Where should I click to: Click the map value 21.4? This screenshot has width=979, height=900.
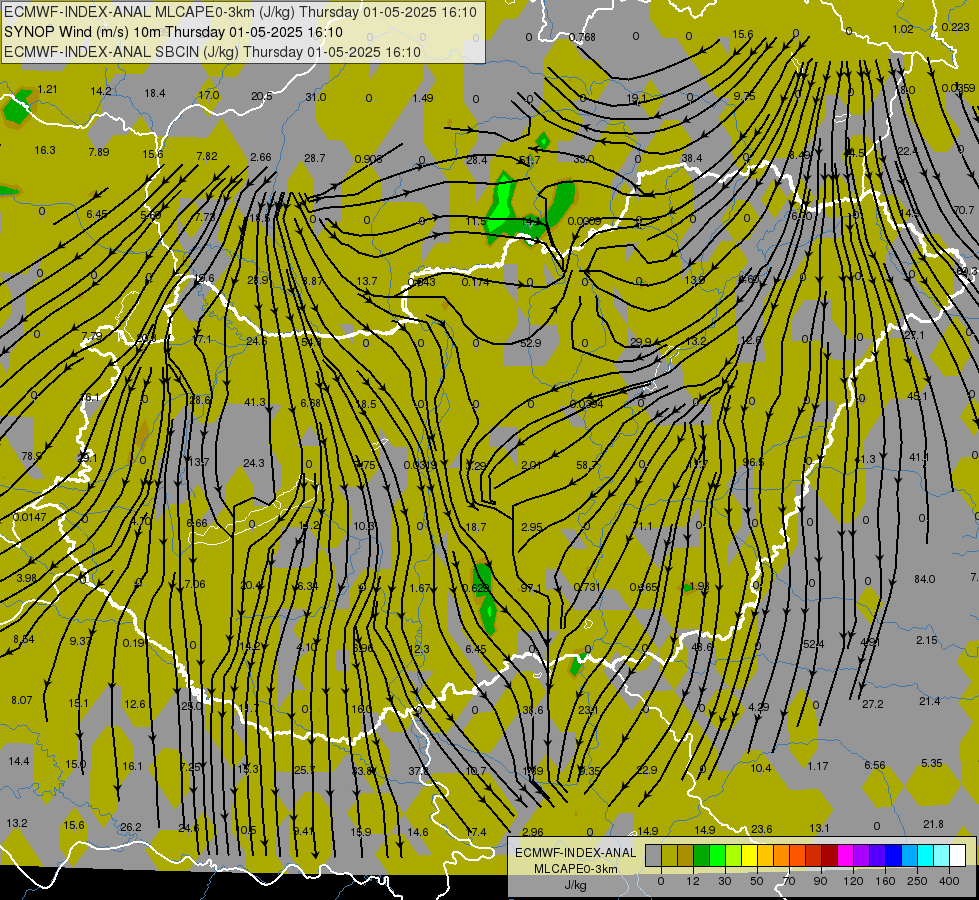tap(930, 701)
